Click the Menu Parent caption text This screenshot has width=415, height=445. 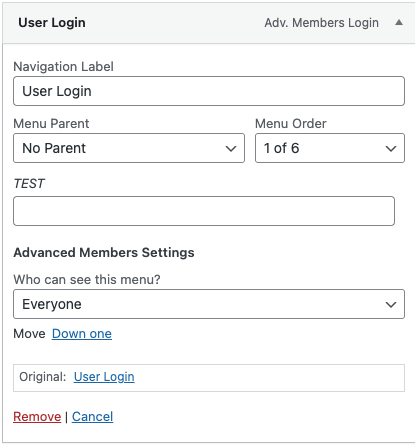[51, 124]
